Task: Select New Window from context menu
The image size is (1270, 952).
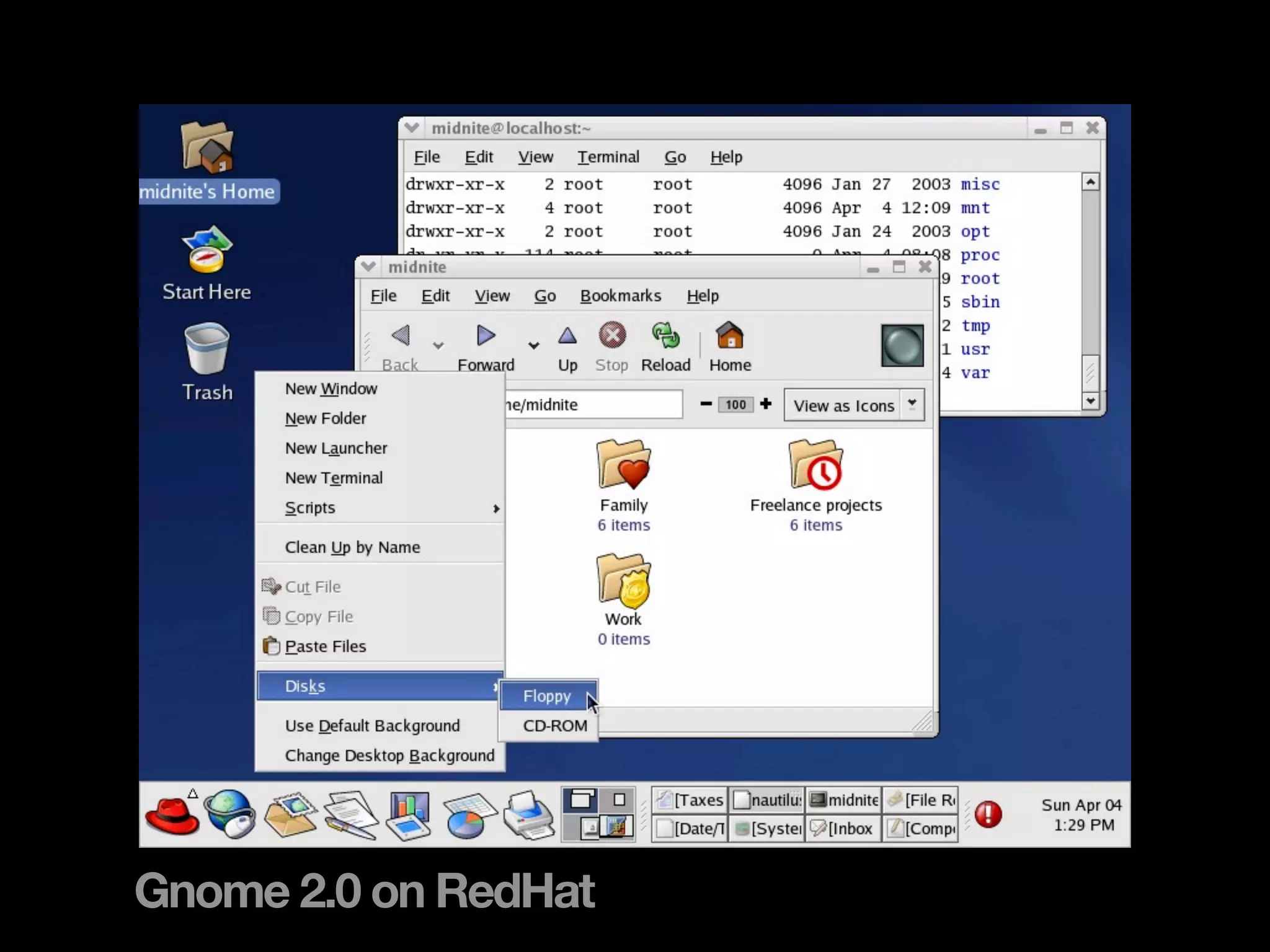Action: click(380, 389)
